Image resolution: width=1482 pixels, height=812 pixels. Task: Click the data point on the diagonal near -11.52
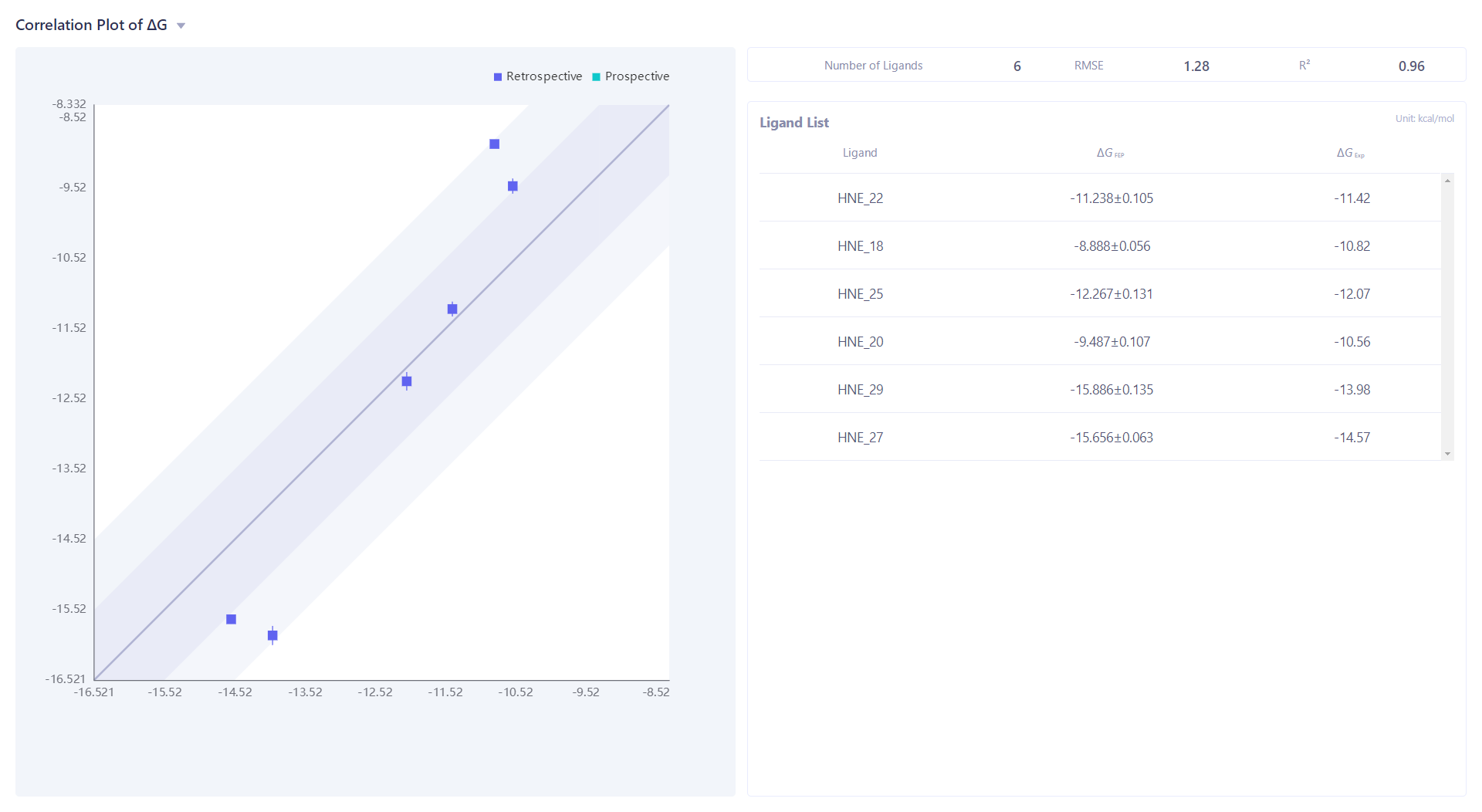[x=452, y=309]
